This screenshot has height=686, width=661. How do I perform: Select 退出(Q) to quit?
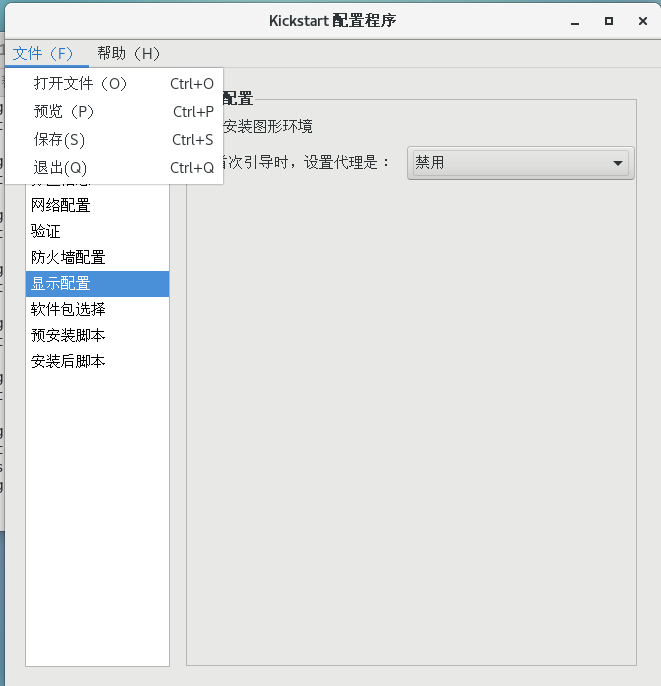(x=114, y=168)
